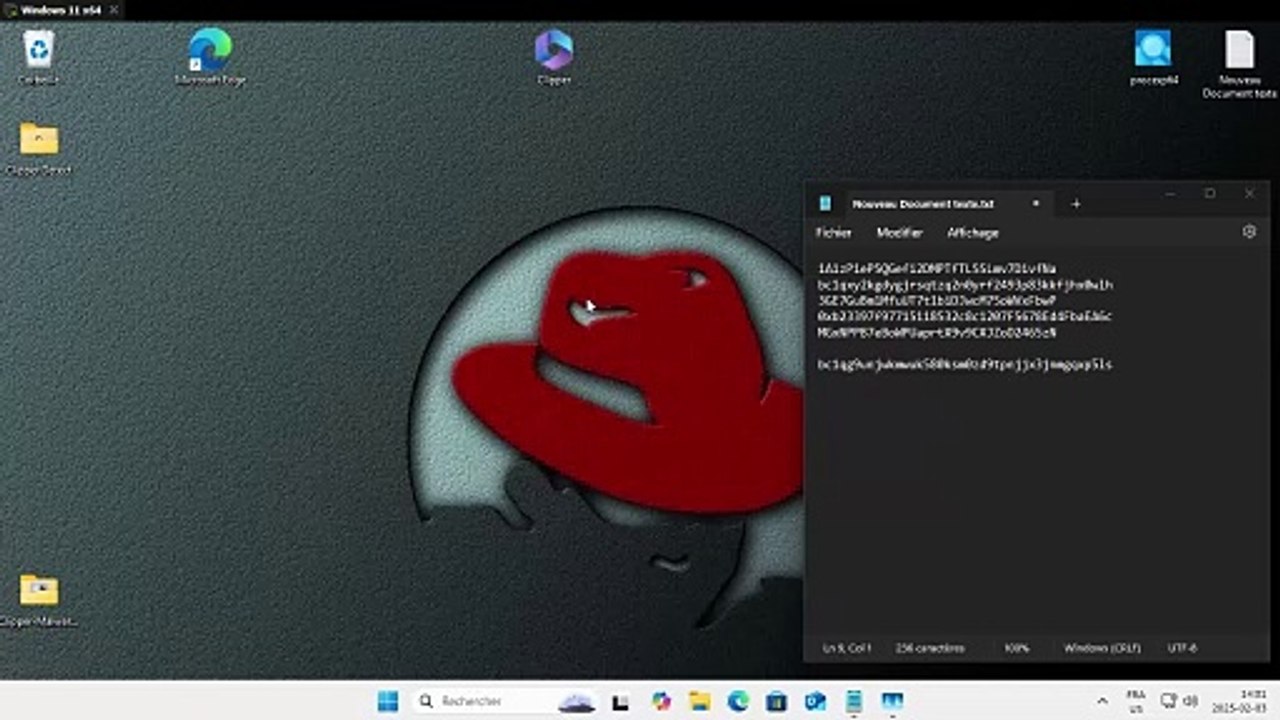Click the search highlight image in taskbar search
This screenshot has width=1280, height=720.
click(x=577, y=701)
